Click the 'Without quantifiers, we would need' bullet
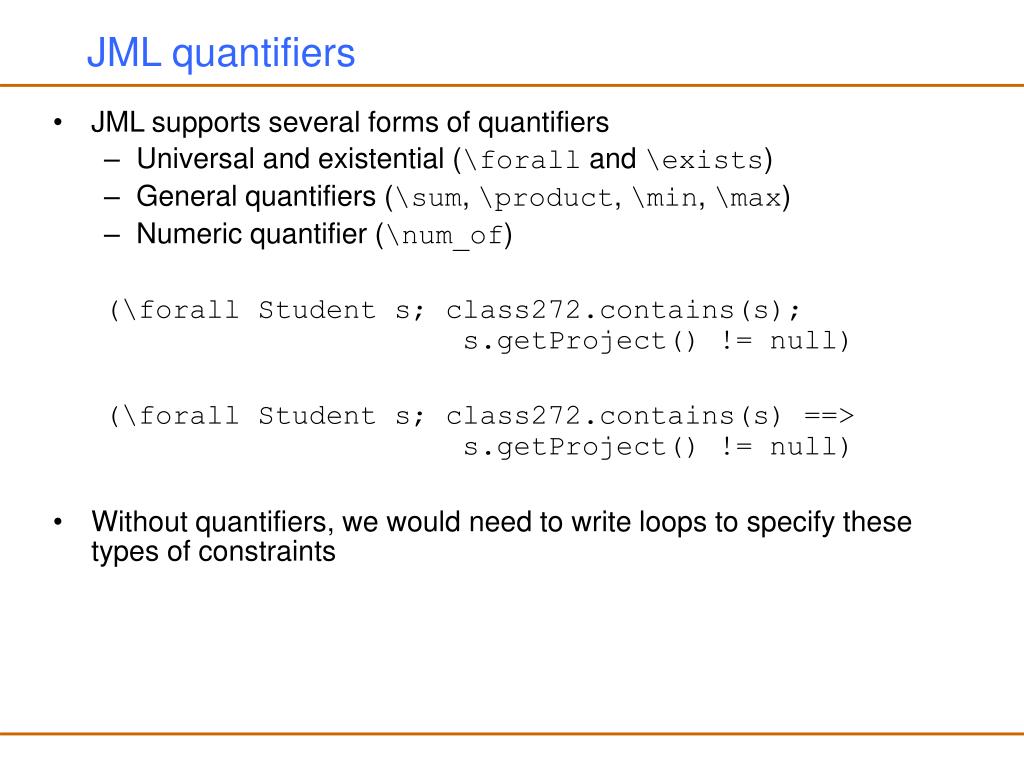This screenshot has height=768, width=1024. (502, 522)
